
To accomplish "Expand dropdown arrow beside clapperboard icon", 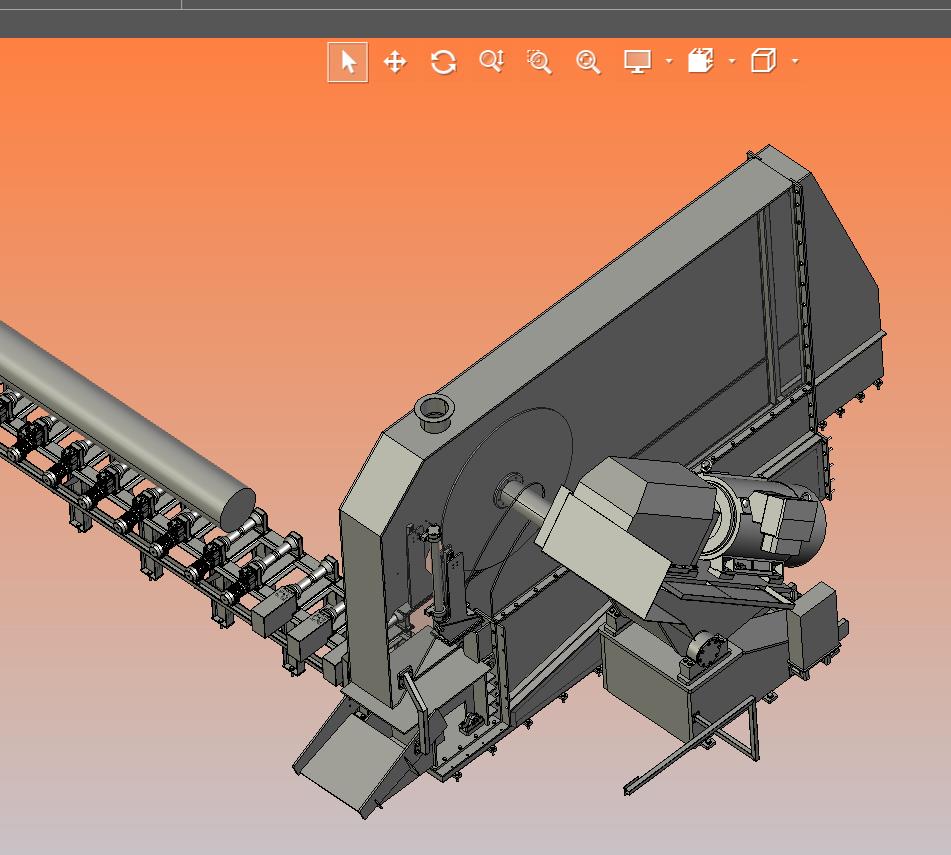I will [732, 61].
